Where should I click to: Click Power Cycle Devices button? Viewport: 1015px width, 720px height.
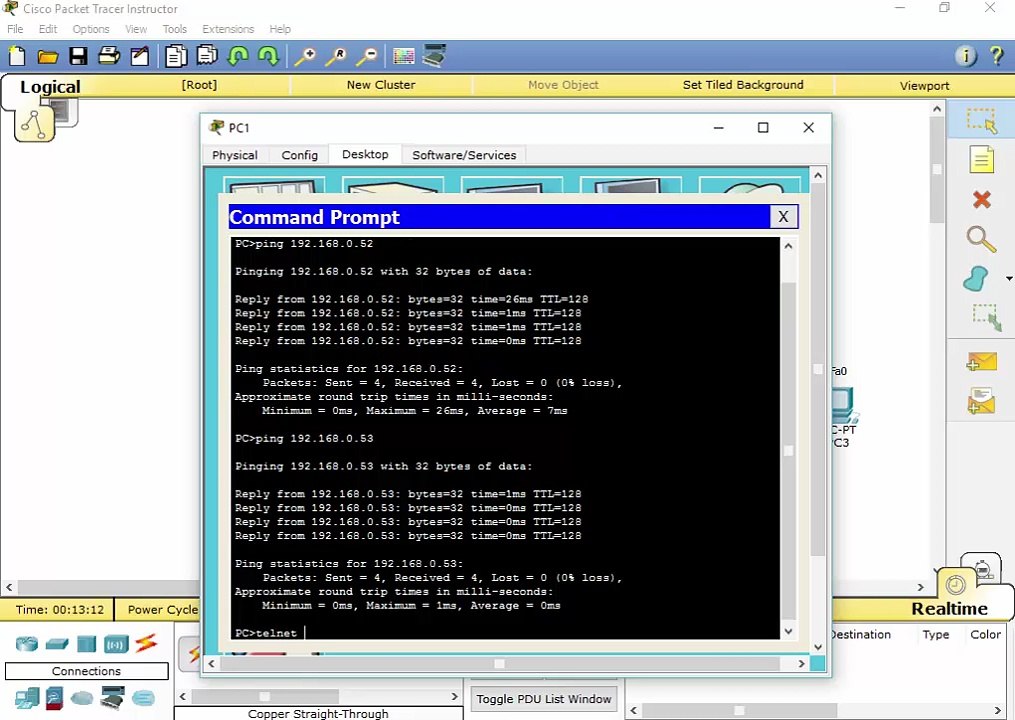coord(162,609)
